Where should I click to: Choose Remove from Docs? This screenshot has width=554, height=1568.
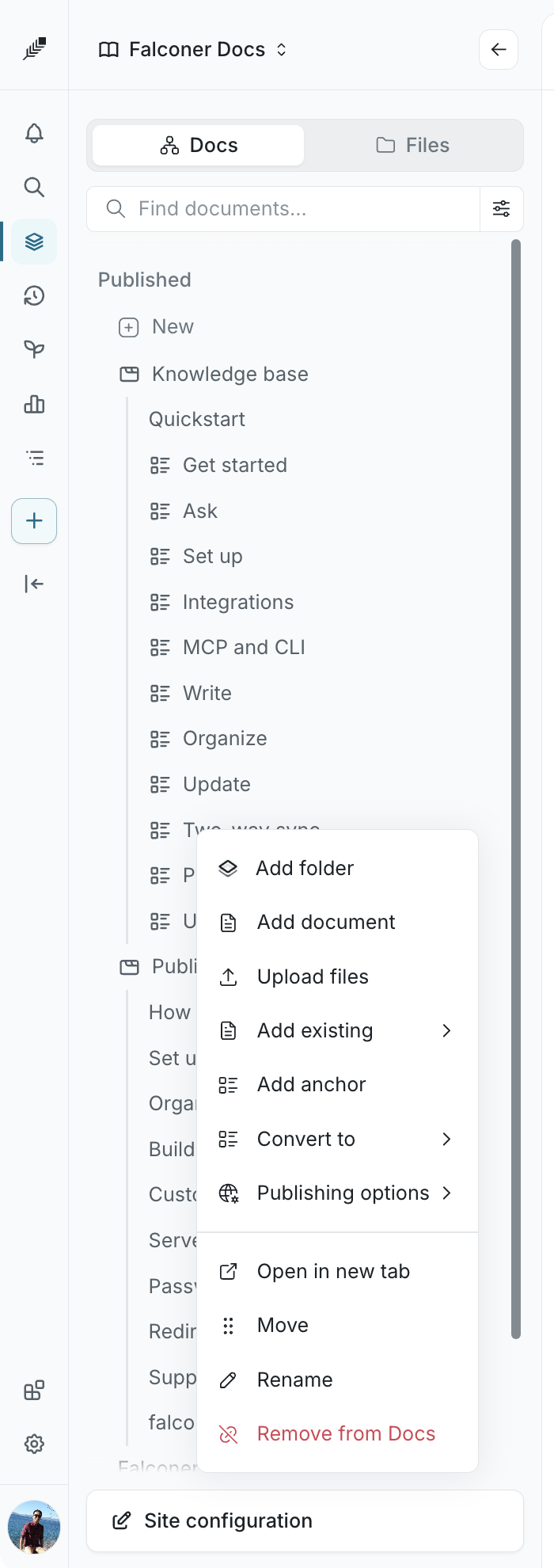point(337,1433)
